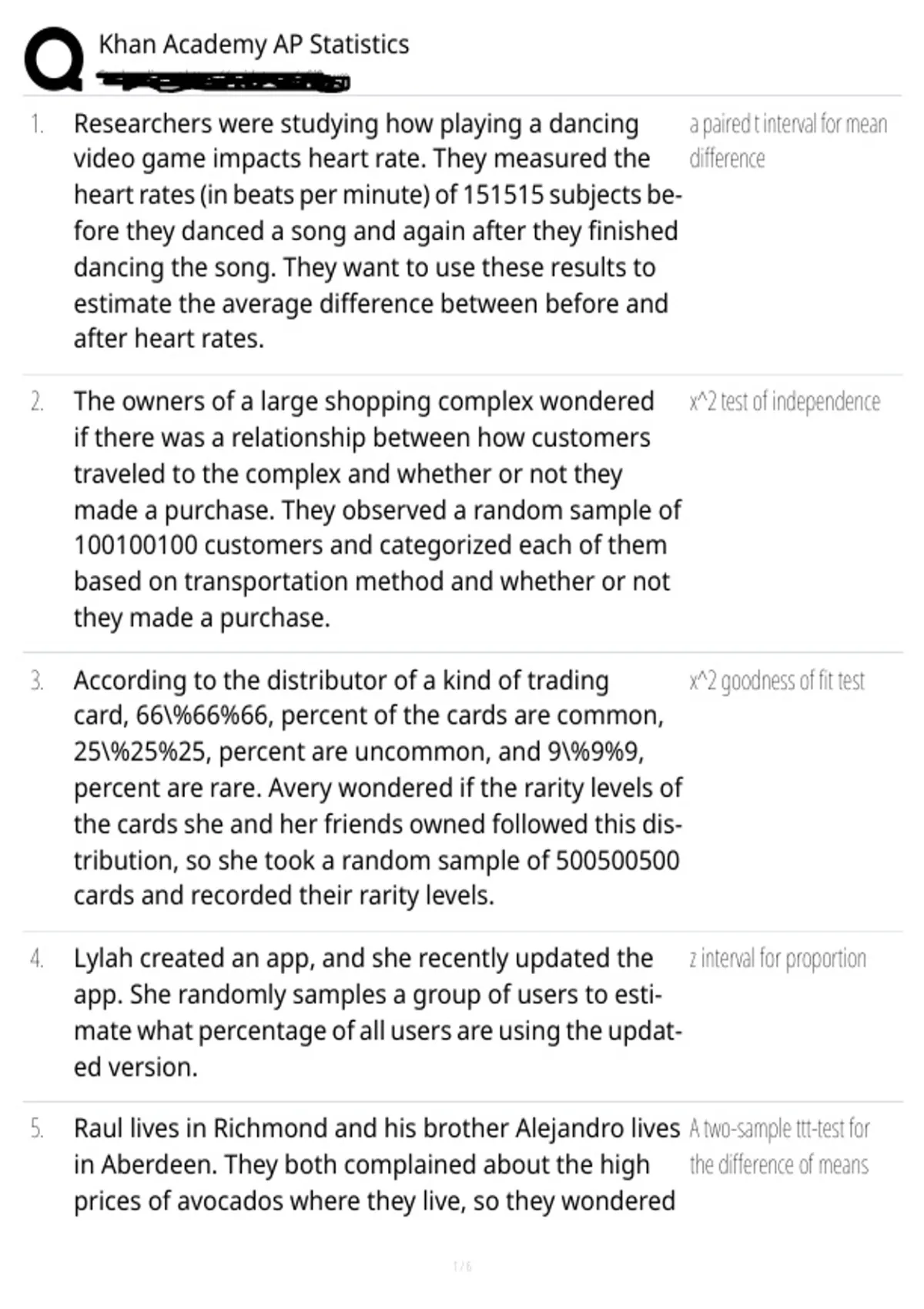Click the number 2 list marker
Viewport: 924px width, 1309px height.
pyautogui.click(x=37, y=402)
